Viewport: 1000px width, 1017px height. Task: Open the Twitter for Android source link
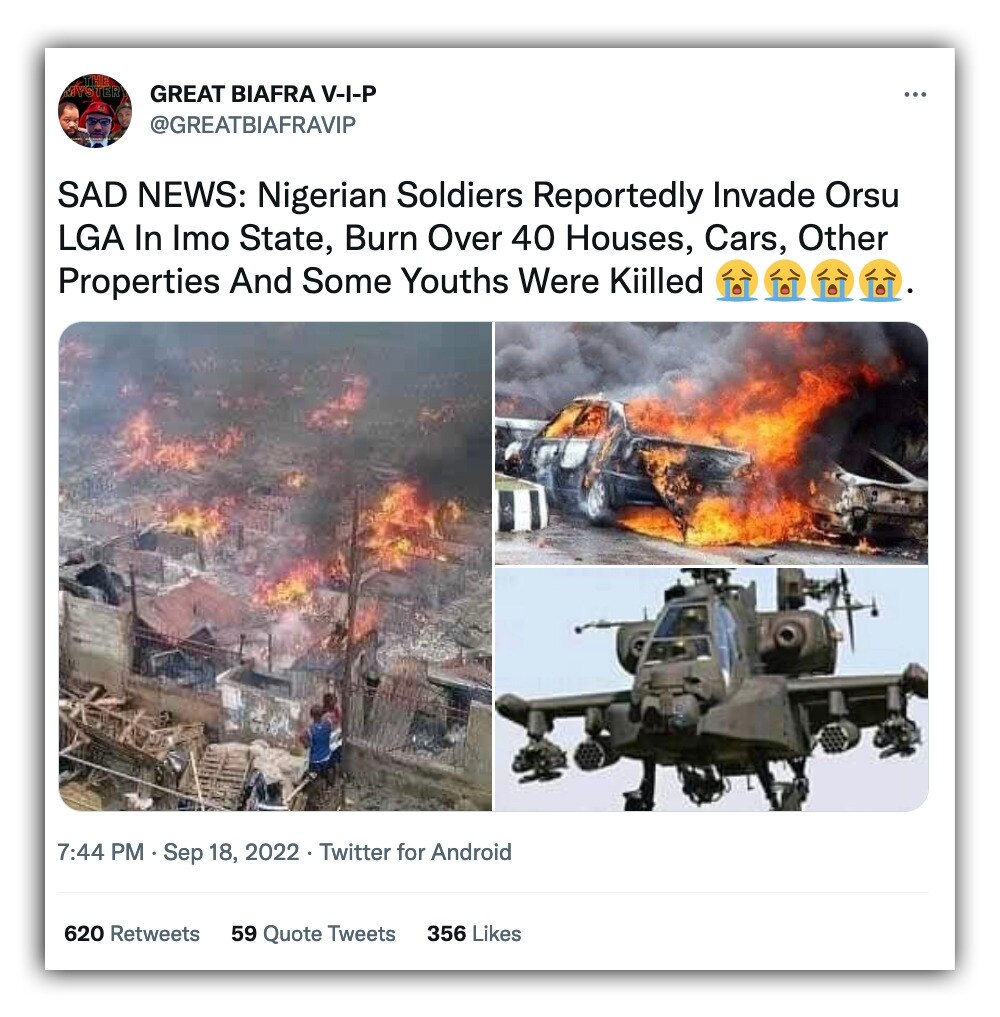coord(415,852)
